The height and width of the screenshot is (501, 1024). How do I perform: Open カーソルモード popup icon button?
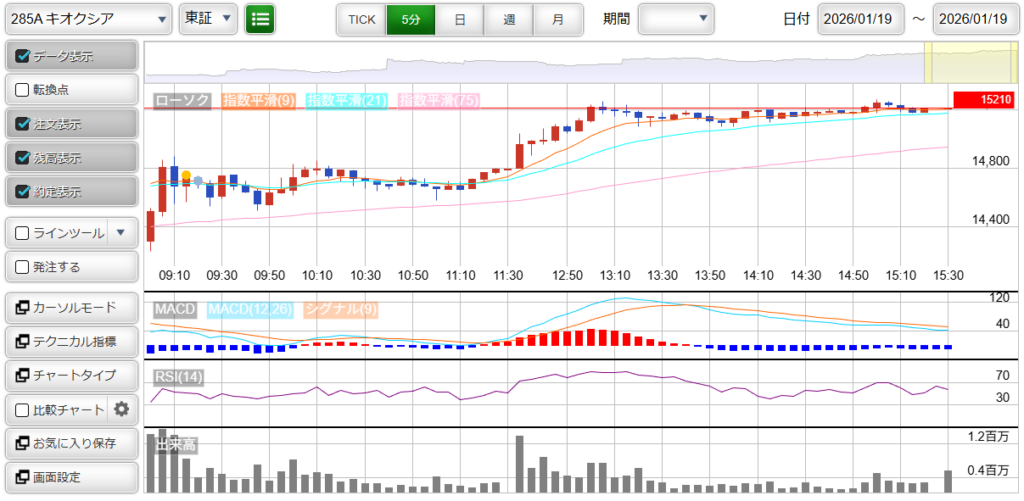point(70,307)
